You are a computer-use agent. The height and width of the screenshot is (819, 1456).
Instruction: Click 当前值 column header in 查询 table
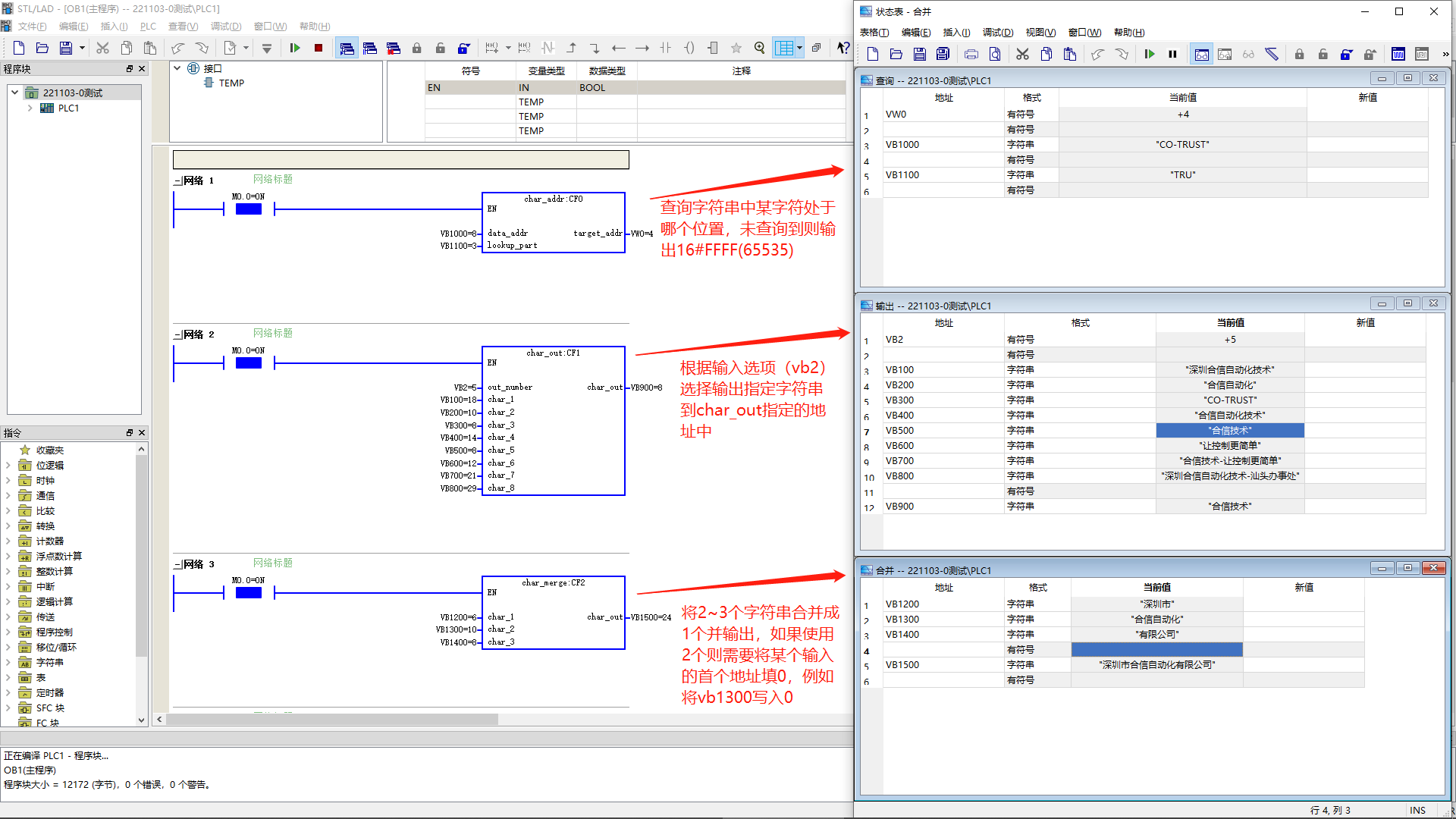tap(1183, 98)
